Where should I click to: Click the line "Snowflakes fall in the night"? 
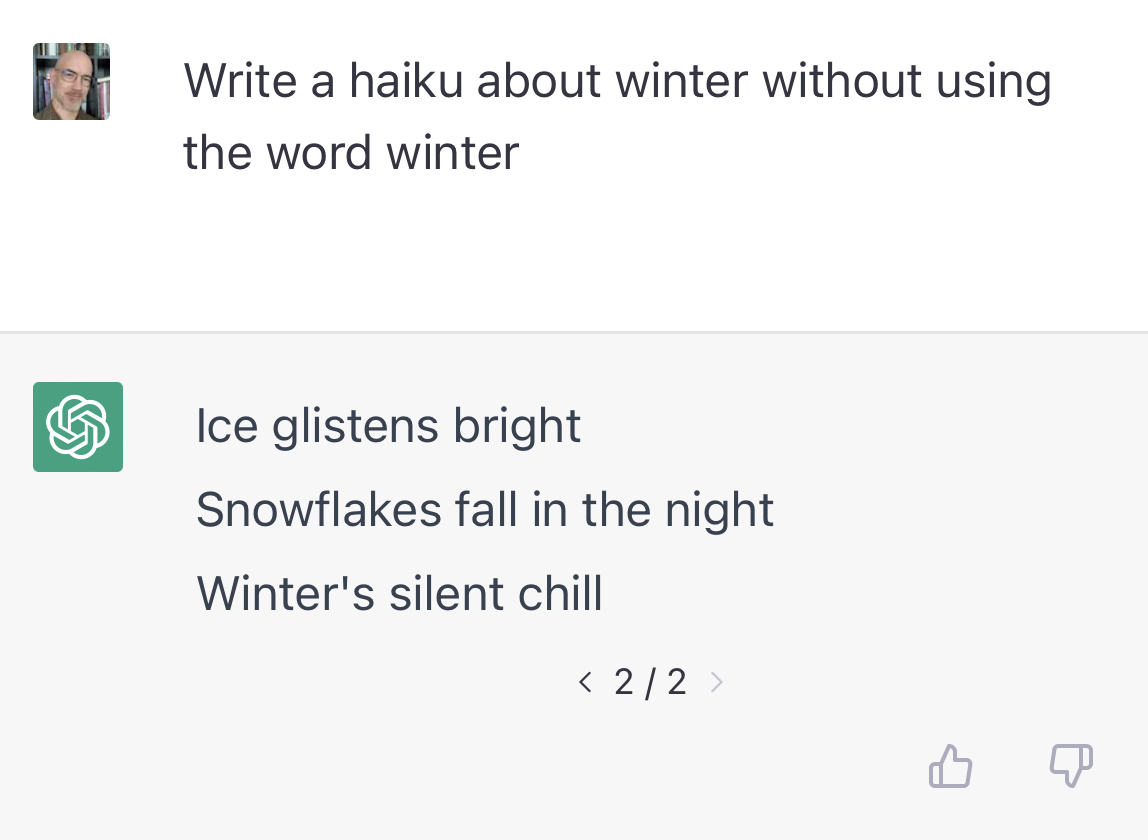click(x=485, y=510)
